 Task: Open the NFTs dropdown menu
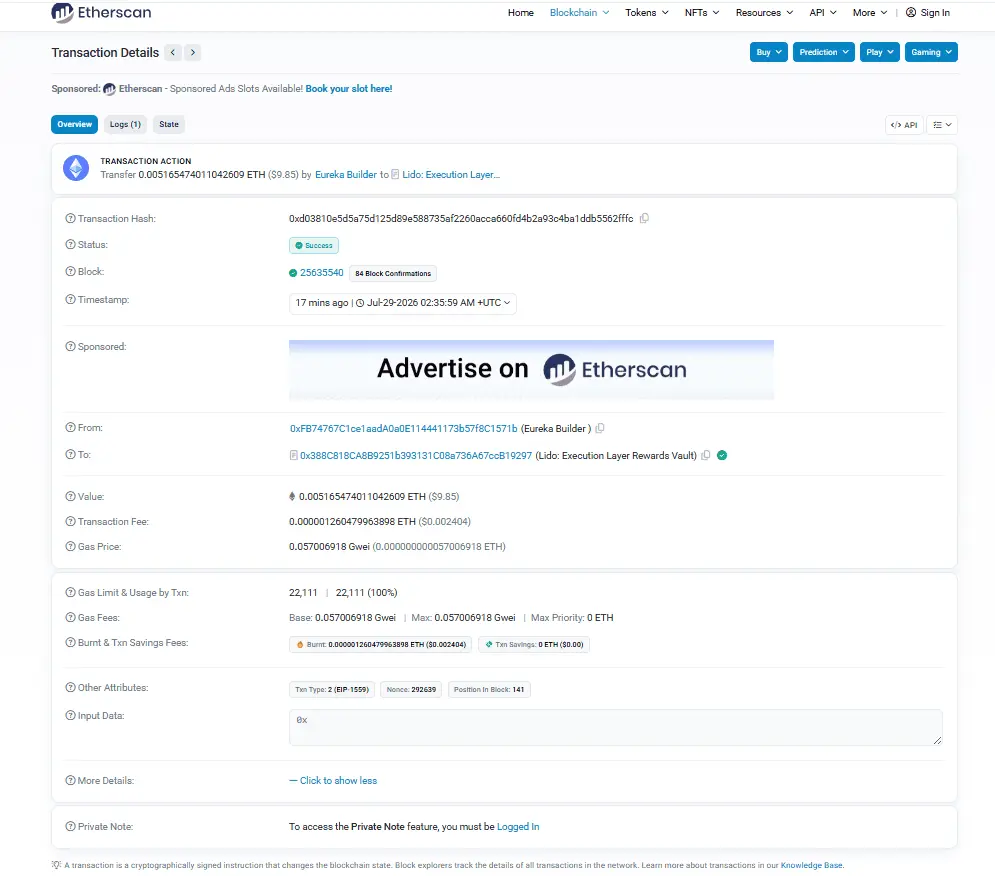click(702, 13)
